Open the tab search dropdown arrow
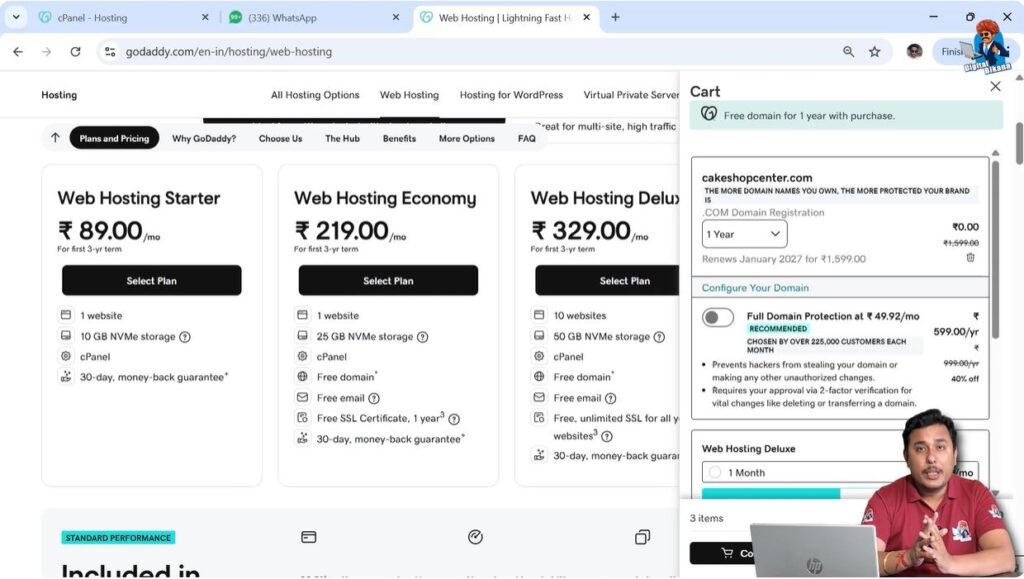The height and width of the screenshot is (579, 1024). 16,18
